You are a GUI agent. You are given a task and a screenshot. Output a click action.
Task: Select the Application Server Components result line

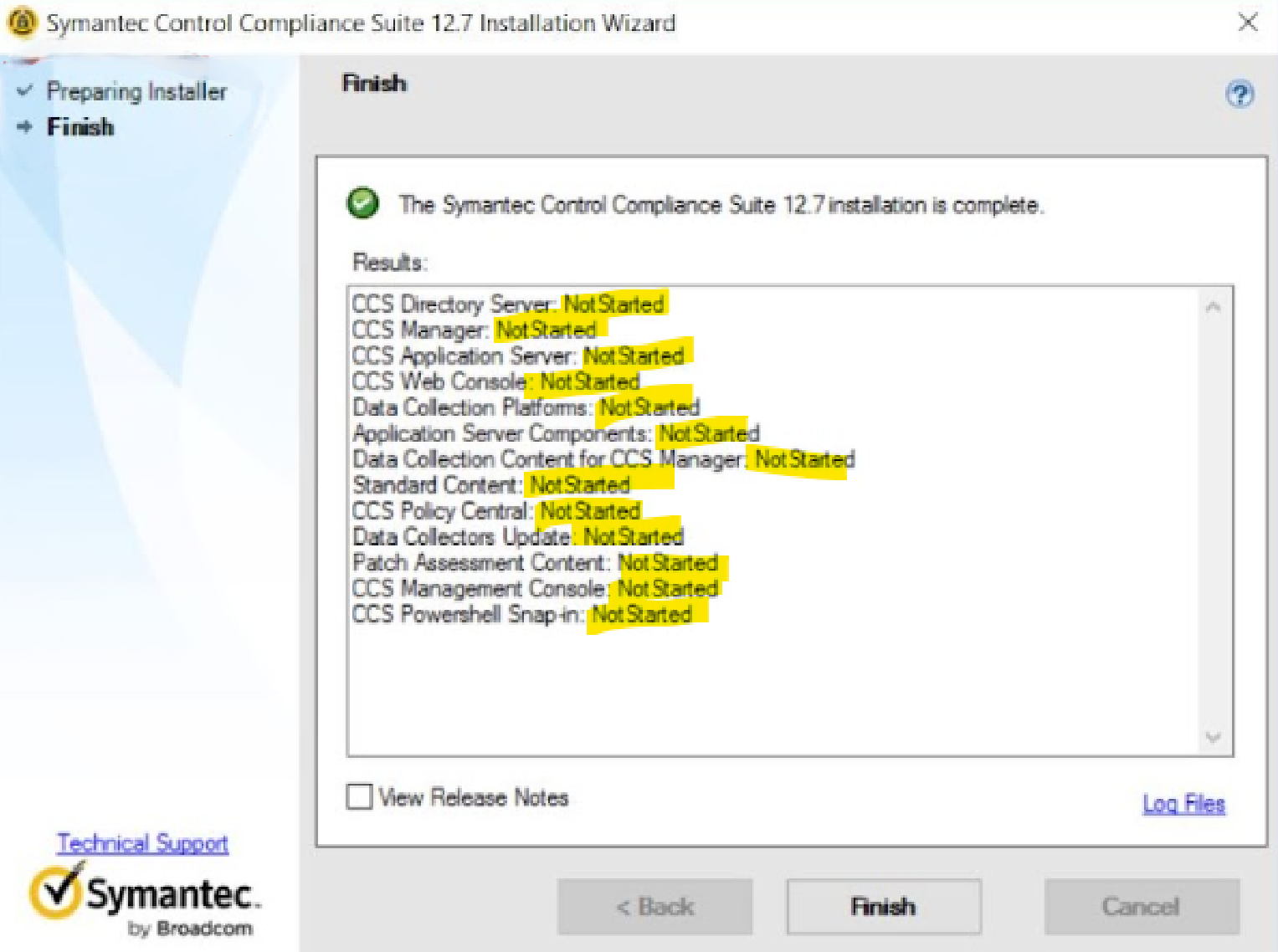tap(556, 433)
